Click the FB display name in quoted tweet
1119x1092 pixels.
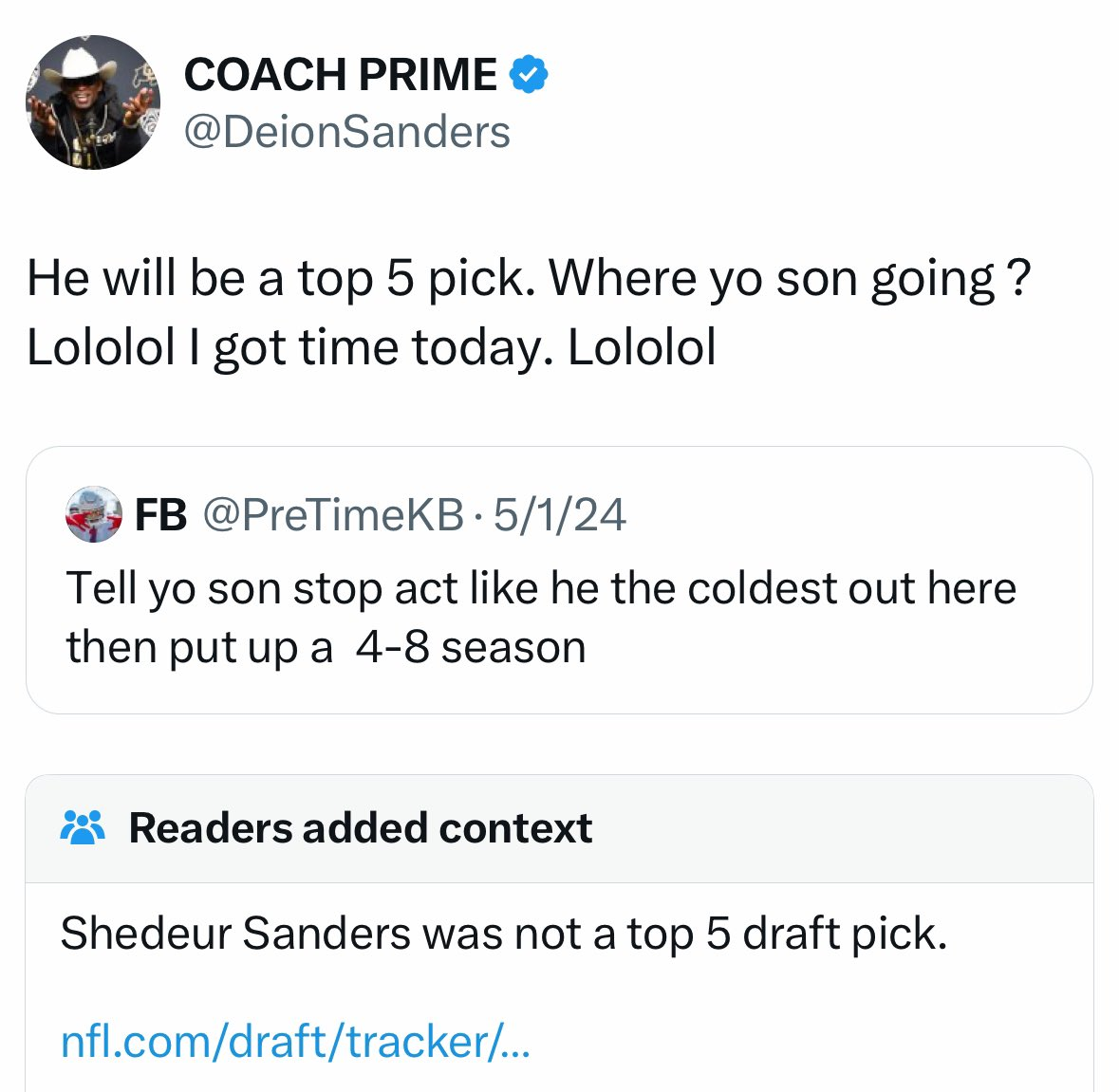click(x=160, y=515)
